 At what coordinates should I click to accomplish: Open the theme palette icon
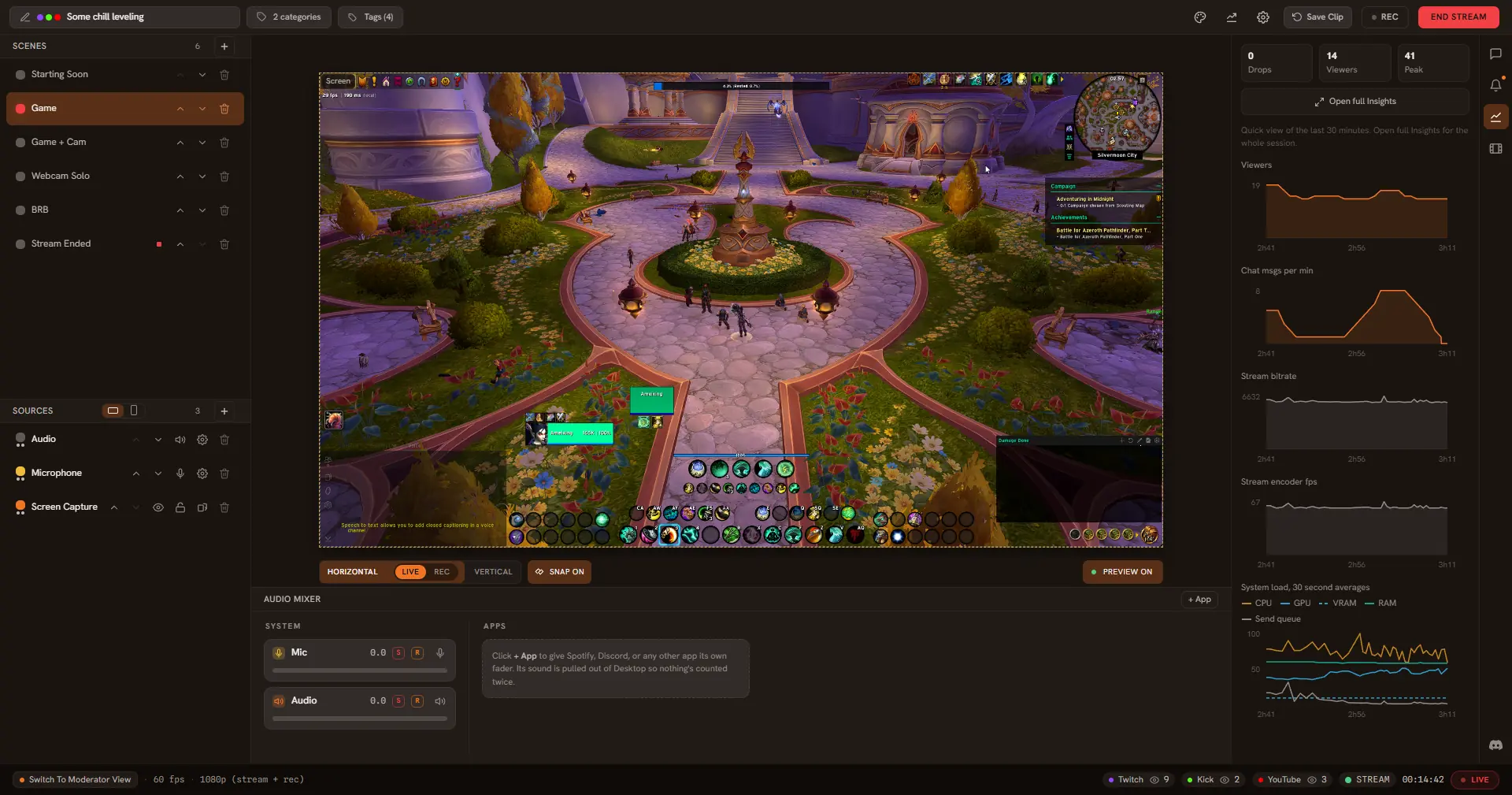(1200, 17)
